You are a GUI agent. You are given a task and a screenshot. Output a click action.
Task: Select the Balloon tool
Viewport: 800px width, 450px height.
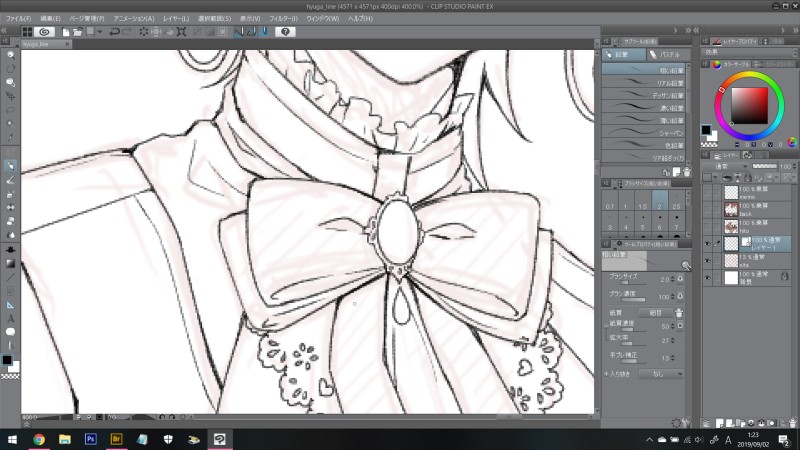pos(10,332)
